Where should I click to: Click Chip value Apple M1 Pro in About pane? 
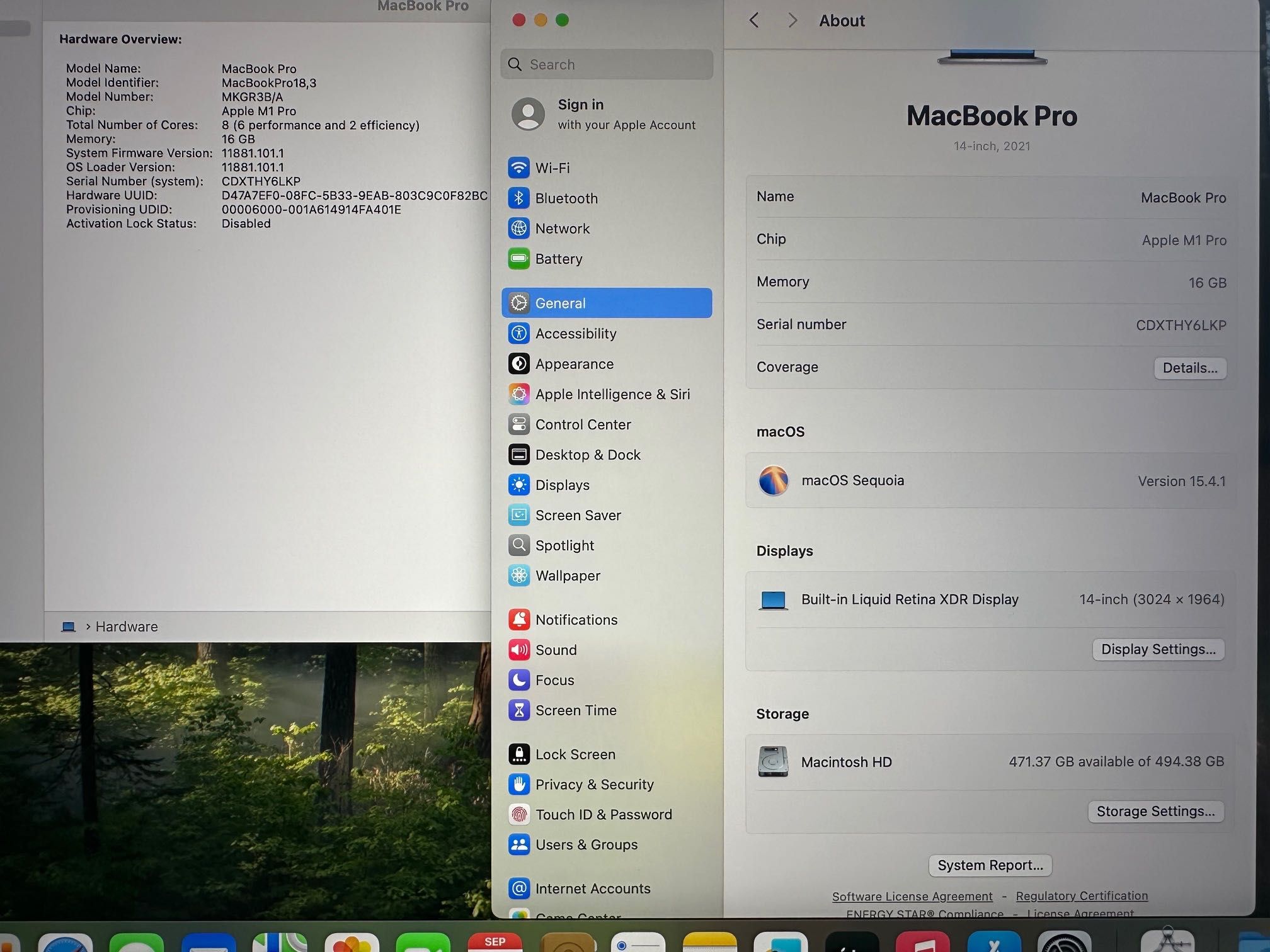[1184, 241]
